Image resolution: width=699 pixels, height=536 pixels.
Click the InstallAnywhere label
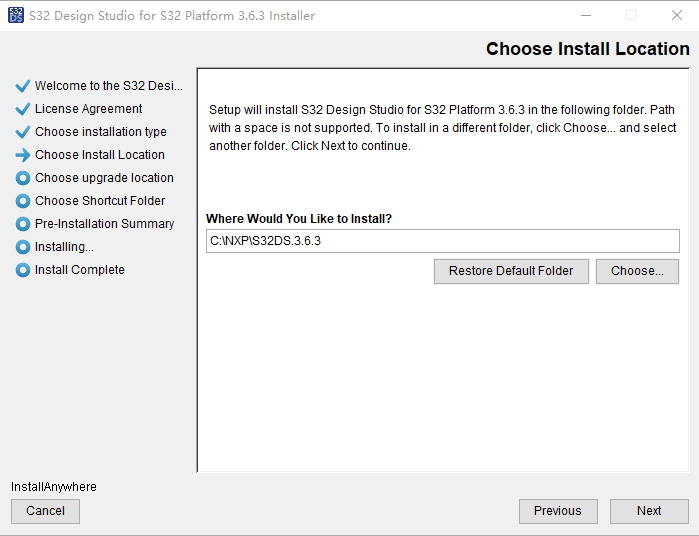point(53,487)
